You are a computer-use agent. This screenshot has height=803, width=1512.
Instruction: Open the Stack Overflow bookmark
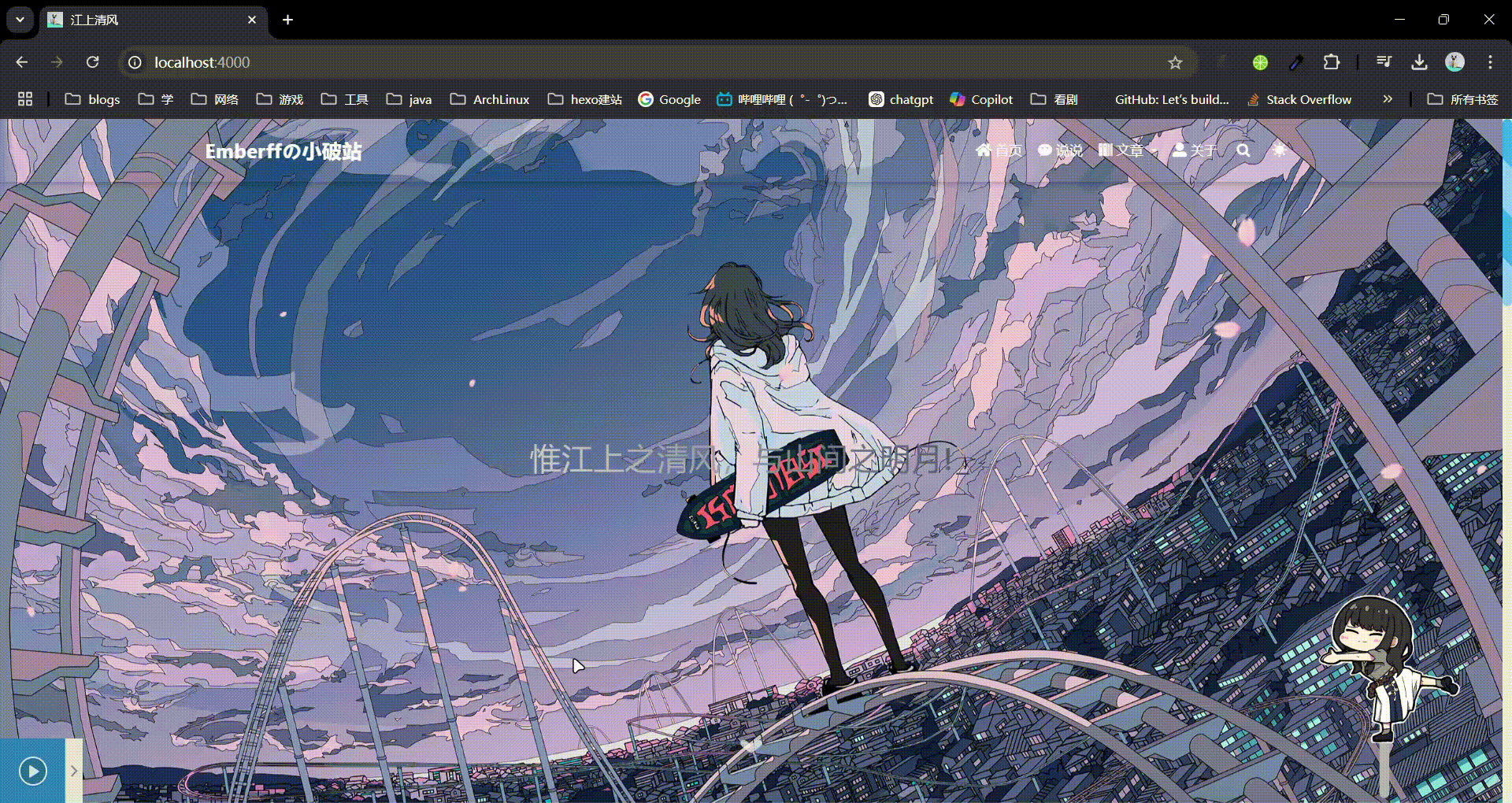click(1299, 99)
